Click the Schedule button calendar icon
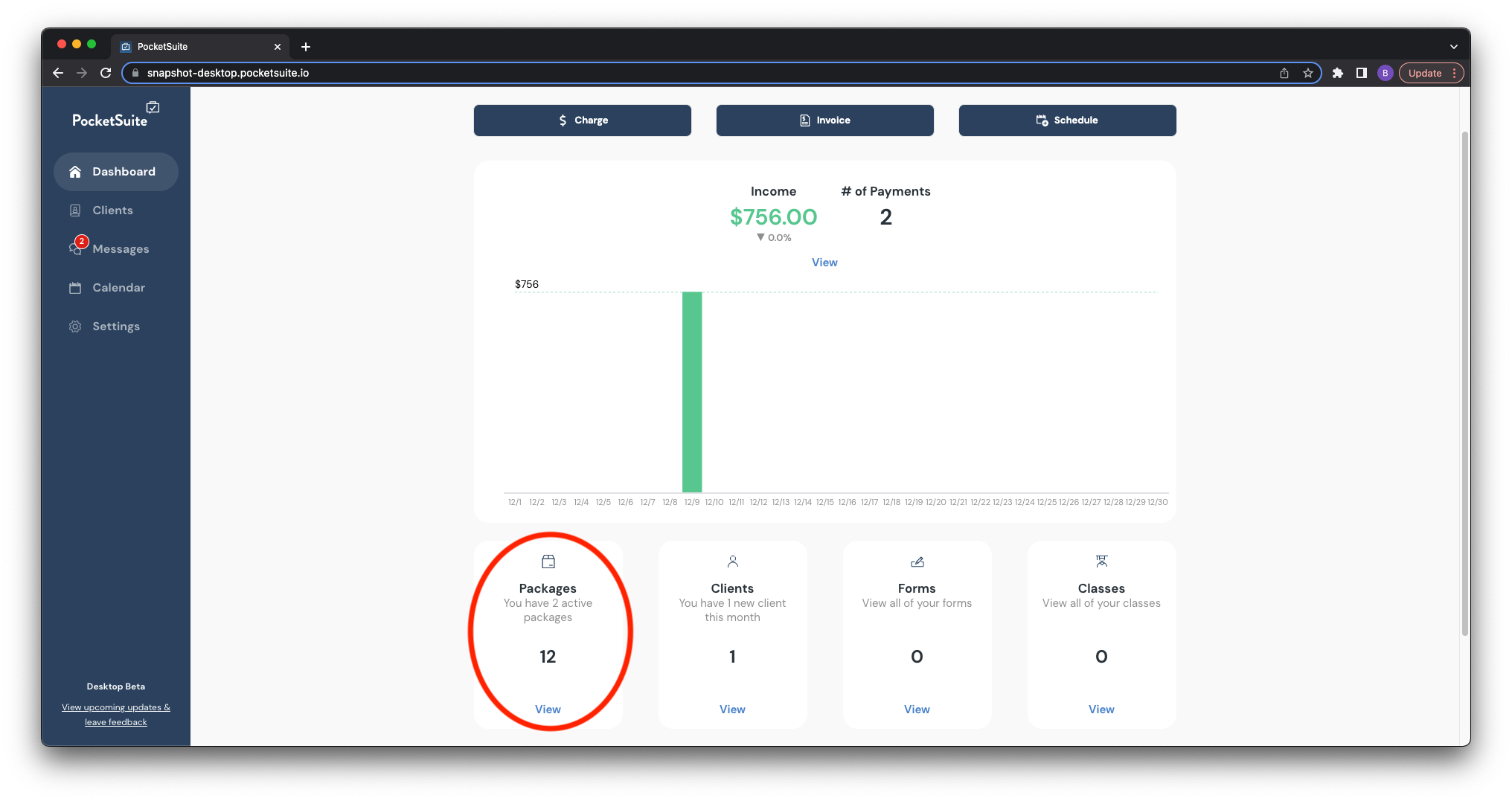The width and height of the screenshot is (1512, 801). click(1042, 120)
